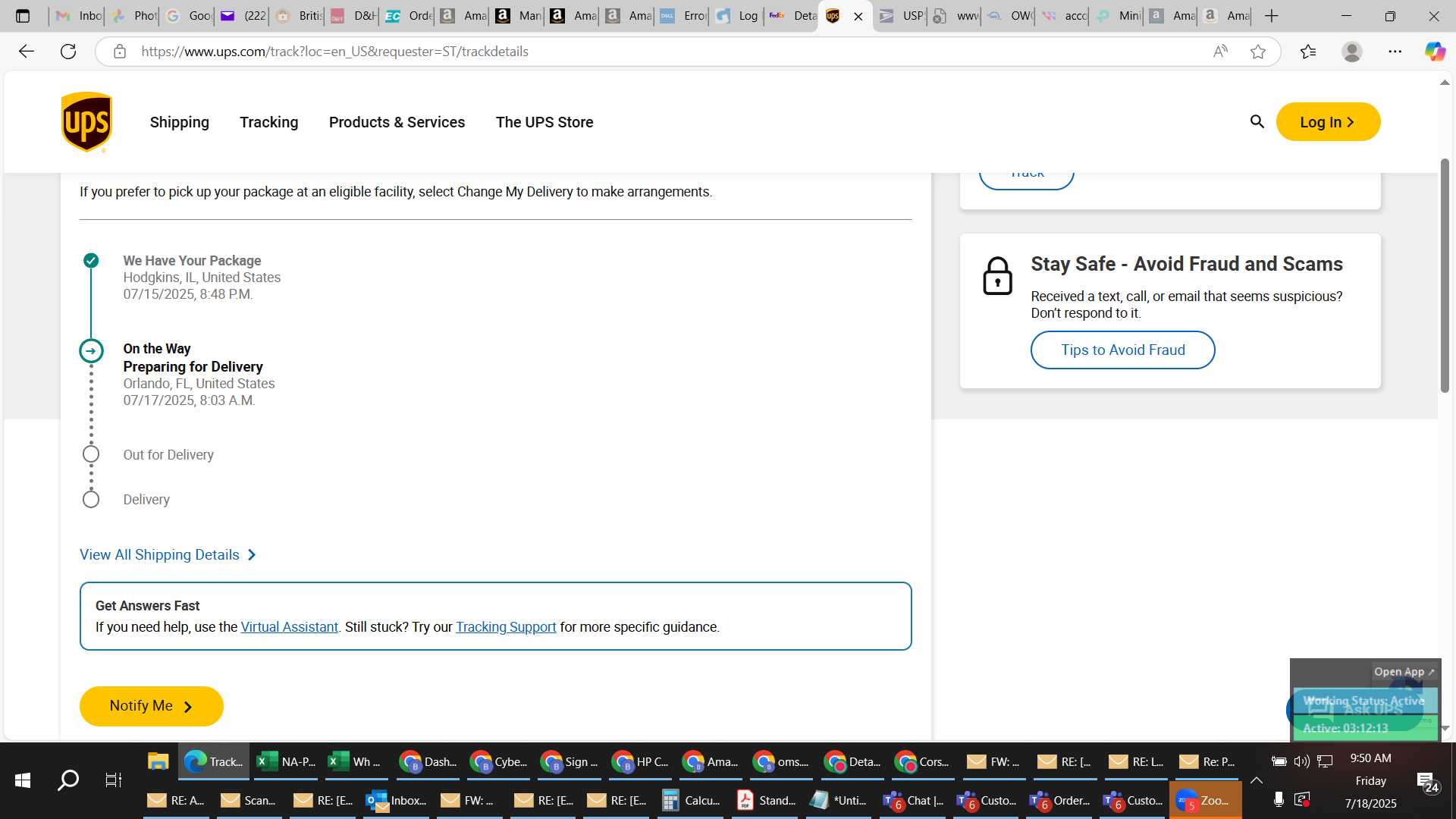
Task: Open Products & Services menu
Action: pos(397,122)
